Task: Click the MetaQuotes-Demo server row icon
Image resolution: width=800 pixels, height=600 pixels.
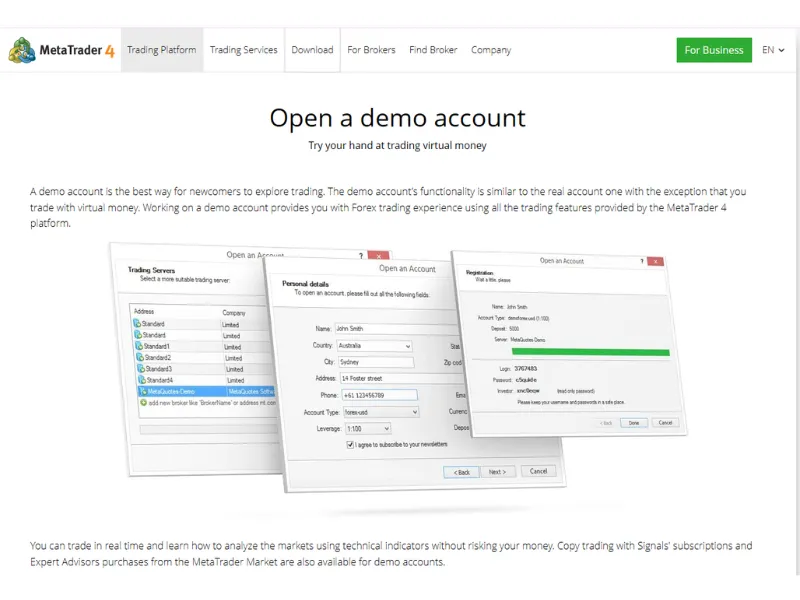Action: pyautogui.click(x=142, y=391)
